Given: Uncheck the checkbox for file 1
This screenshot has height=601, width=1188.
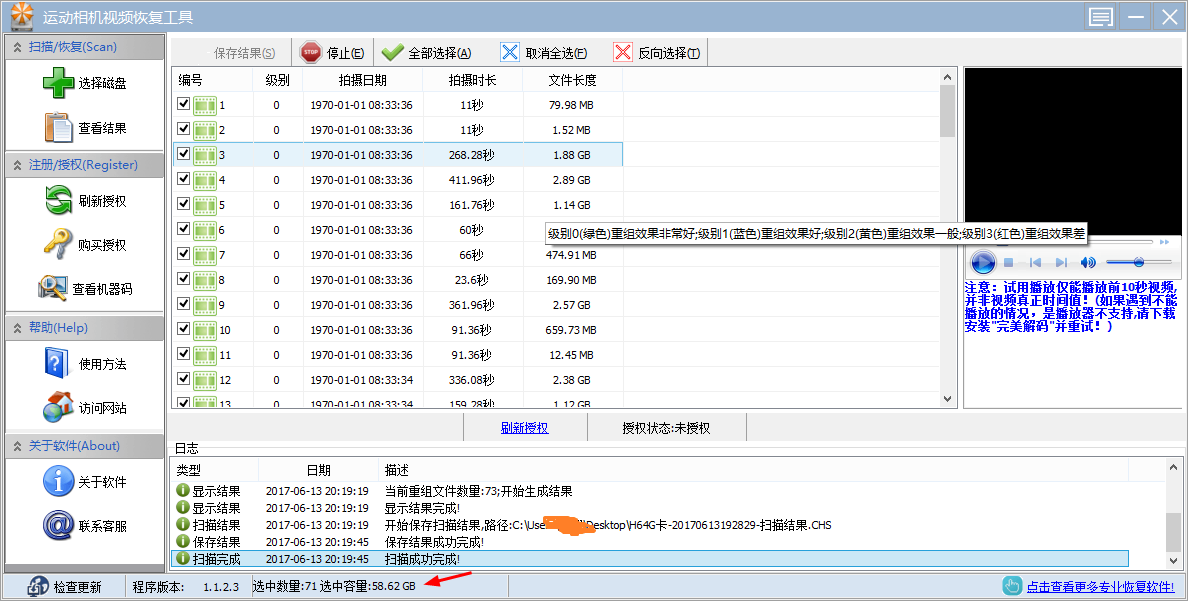Looking at the screenshot, I should (x=183, y=104).
